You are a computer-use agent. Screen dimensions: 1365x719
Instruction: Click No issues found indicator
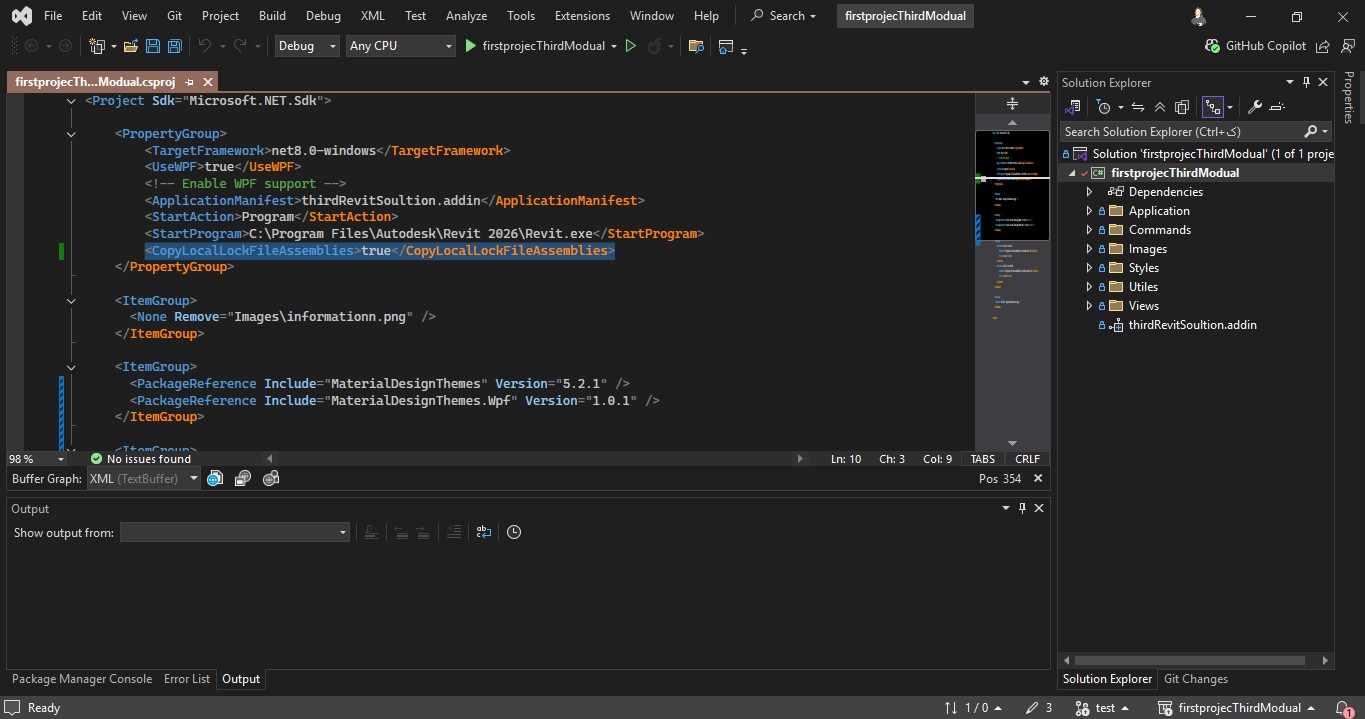140,459
